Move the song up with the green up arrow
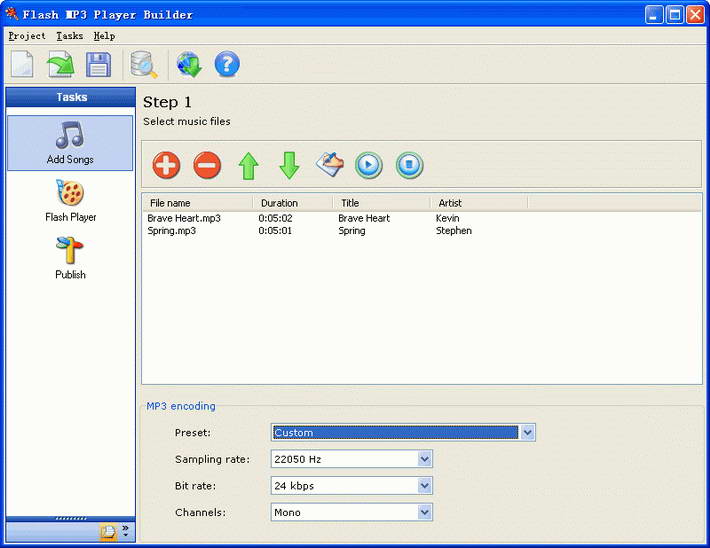Viewport: 710px width, 548px height. click(249, 166)
